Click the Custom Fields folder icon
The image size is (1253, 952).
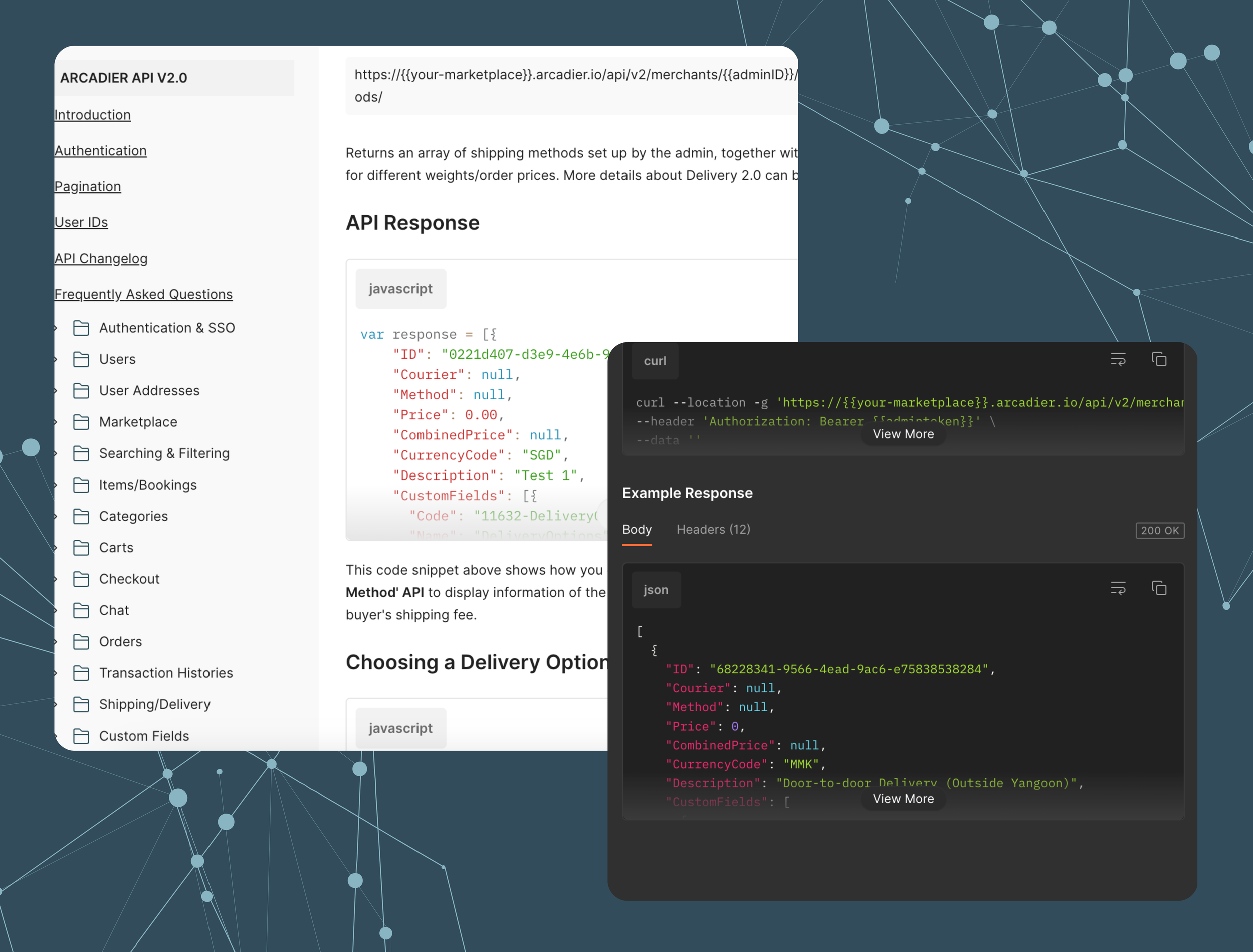click(81, 736)
